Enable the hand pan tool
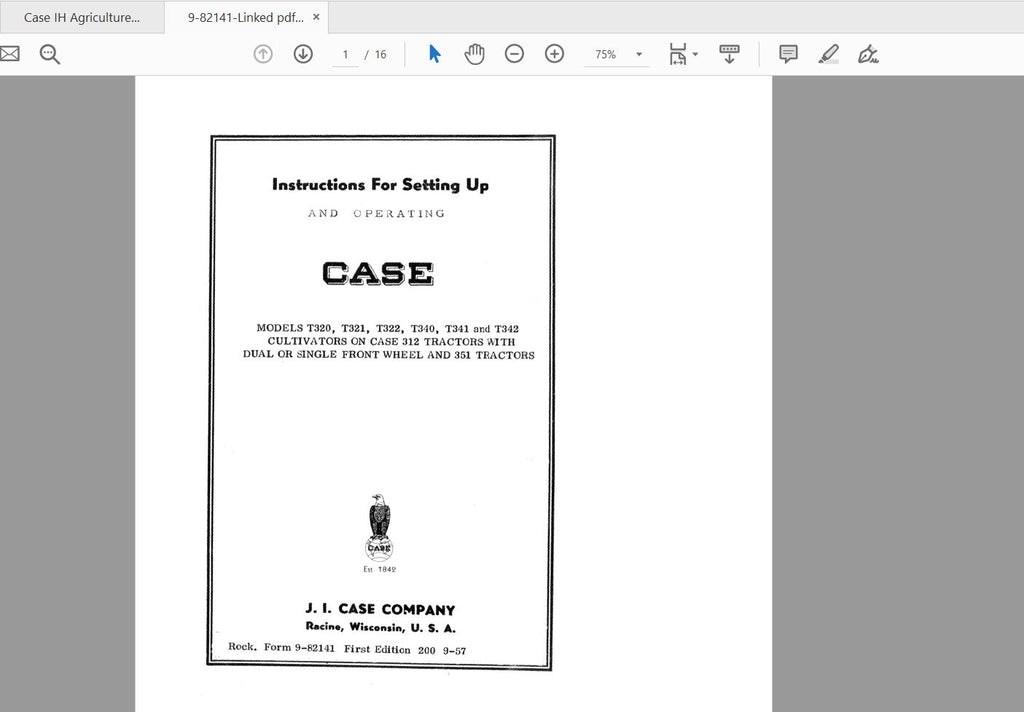Image resolution: width=1024 pixels, height=712 pixels. click(474, 54)
